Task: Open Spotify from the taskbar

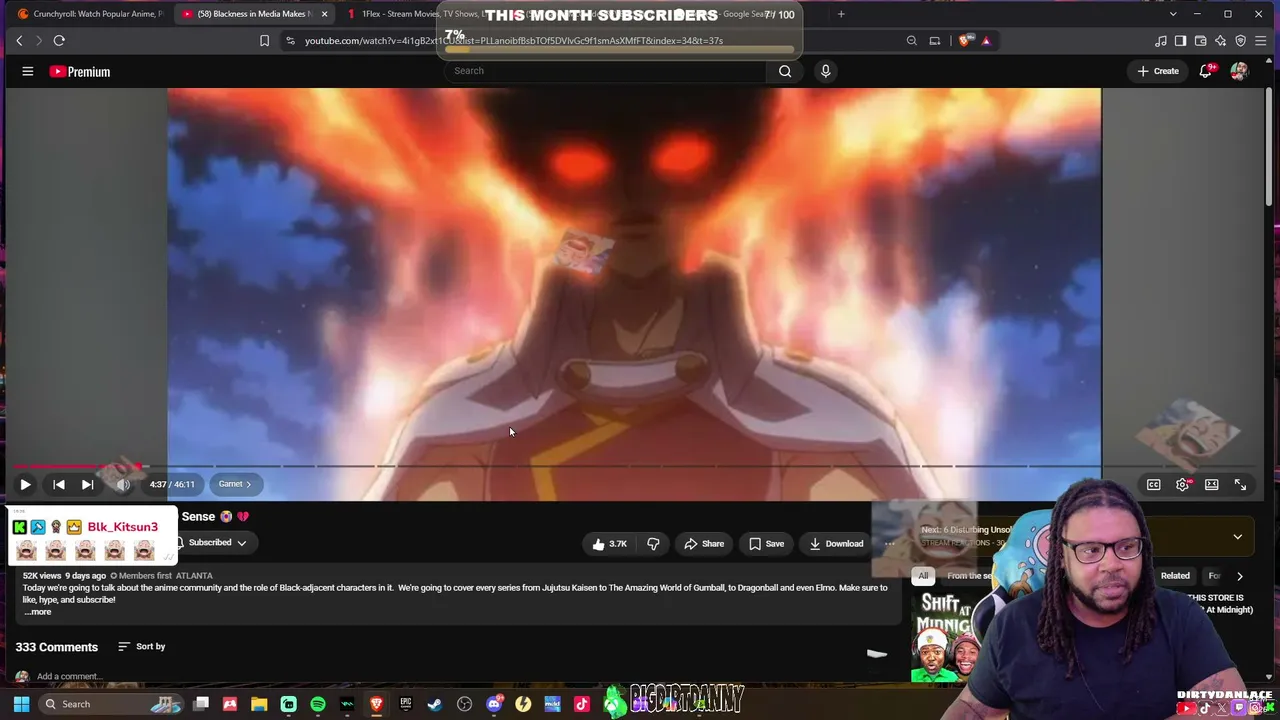Action: 318,704
